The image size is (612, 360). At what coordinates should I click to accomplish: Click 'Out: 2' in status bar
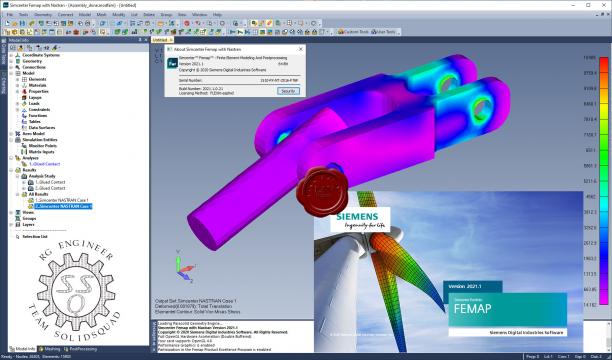tap(596, 356)
